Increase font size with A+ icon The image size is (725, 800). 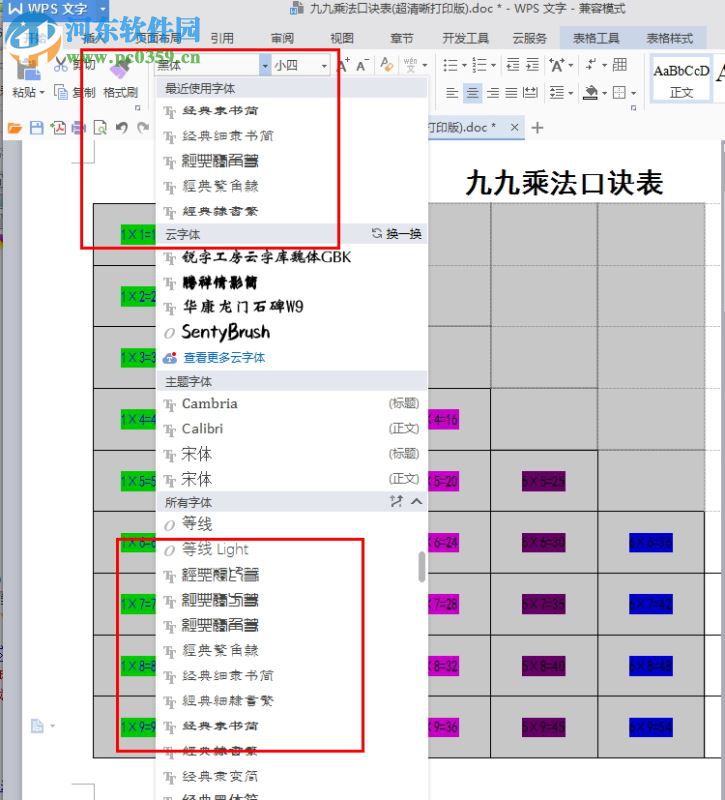pos(343,65)
